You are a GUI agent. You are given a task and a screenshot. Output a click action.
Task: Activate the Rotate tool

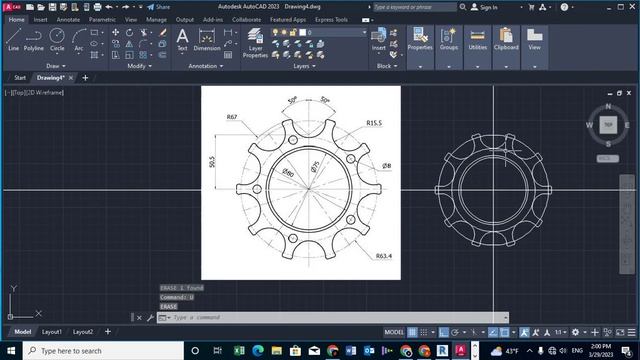129,33
